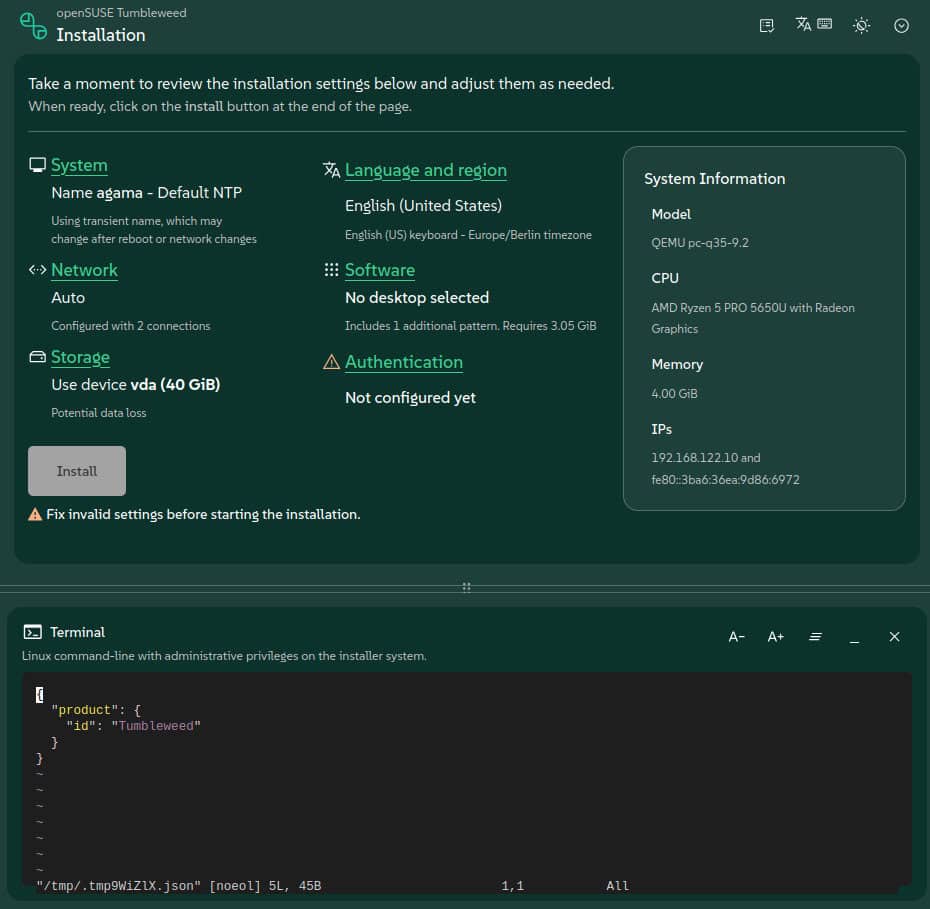Open the installer log viewer icon
Viewport: 930px width, 909px height.
pos(766,25)
